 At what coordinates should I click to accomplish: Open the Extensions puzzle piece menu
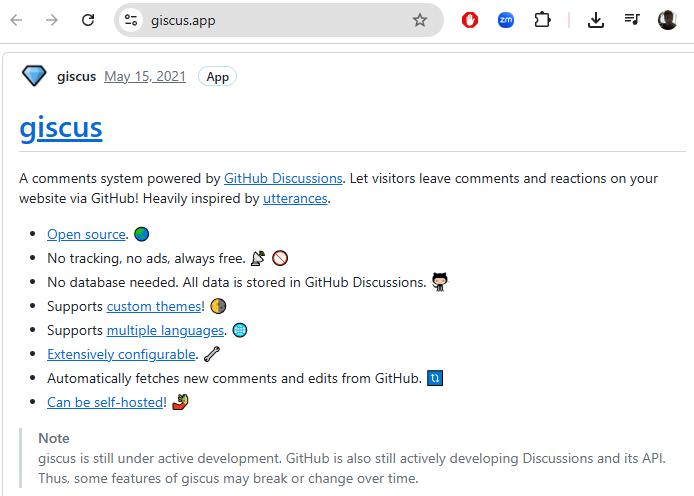click(x=542, y=20)
